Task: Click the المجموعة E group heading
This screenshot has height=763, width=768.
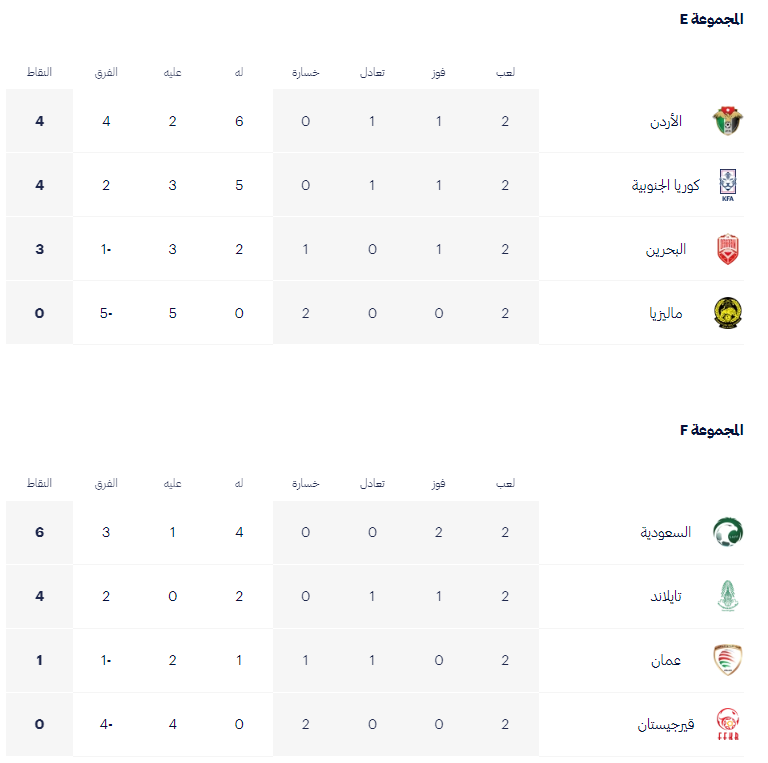Action: (x=711, y=19)
